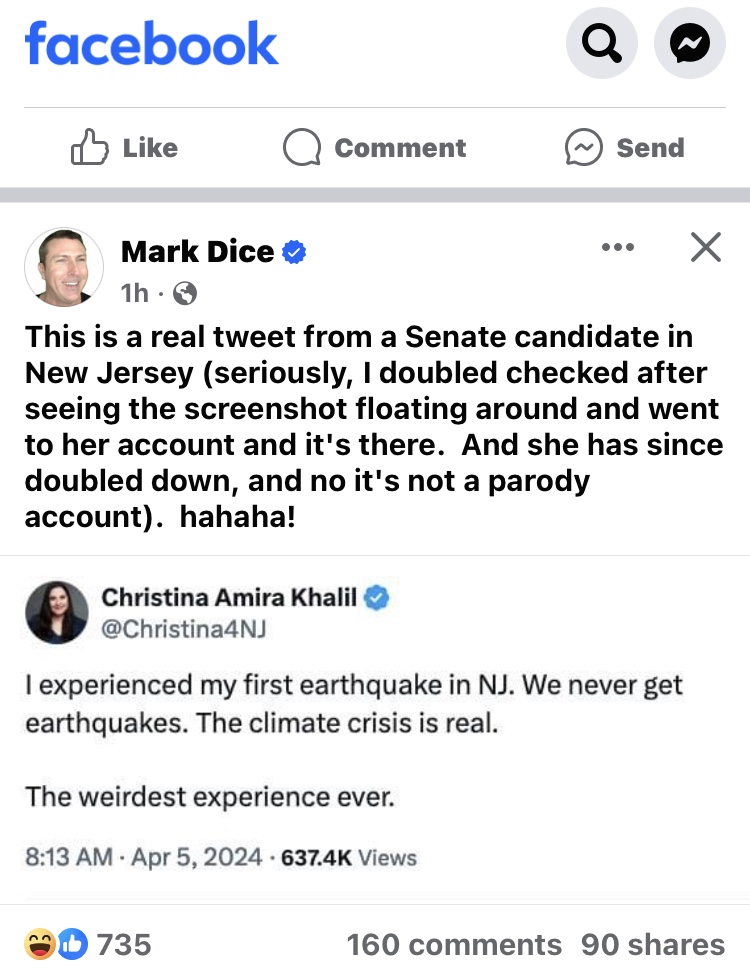
Task: Click the haha and like reaction icons
Action: coord(56,943)
